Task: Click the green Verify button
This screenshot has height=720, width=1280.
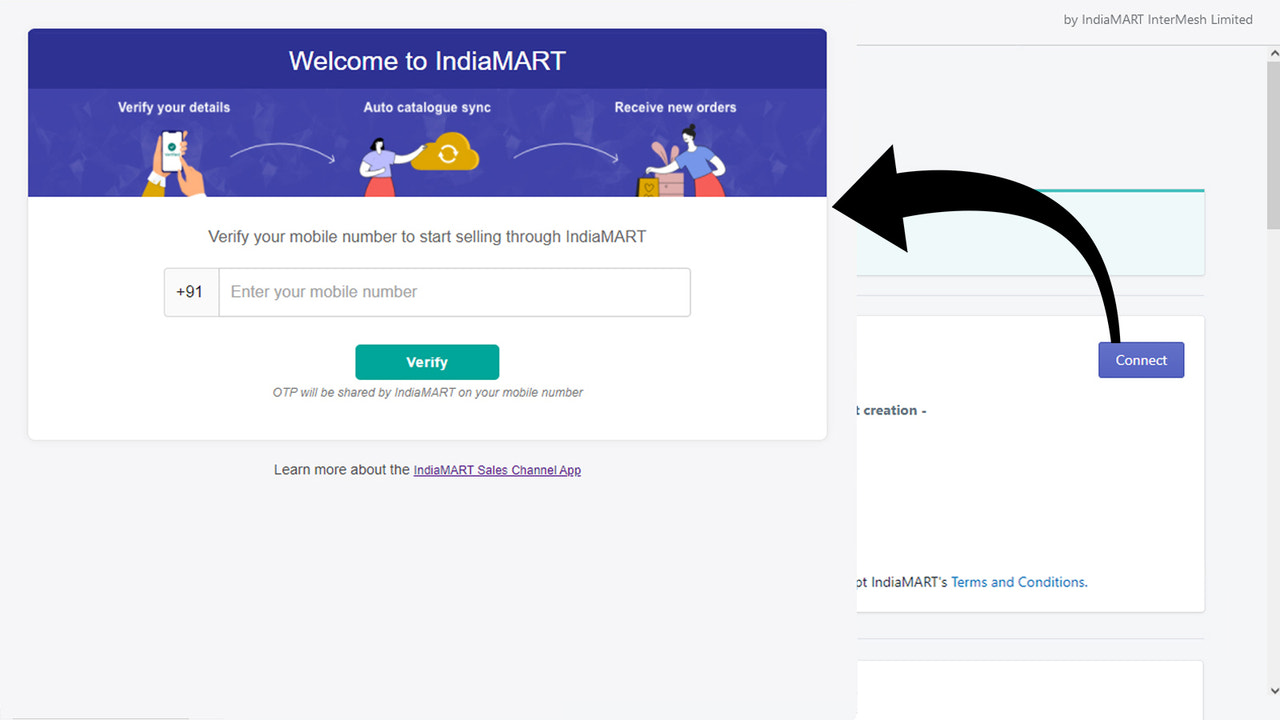Action: (427, 362)
